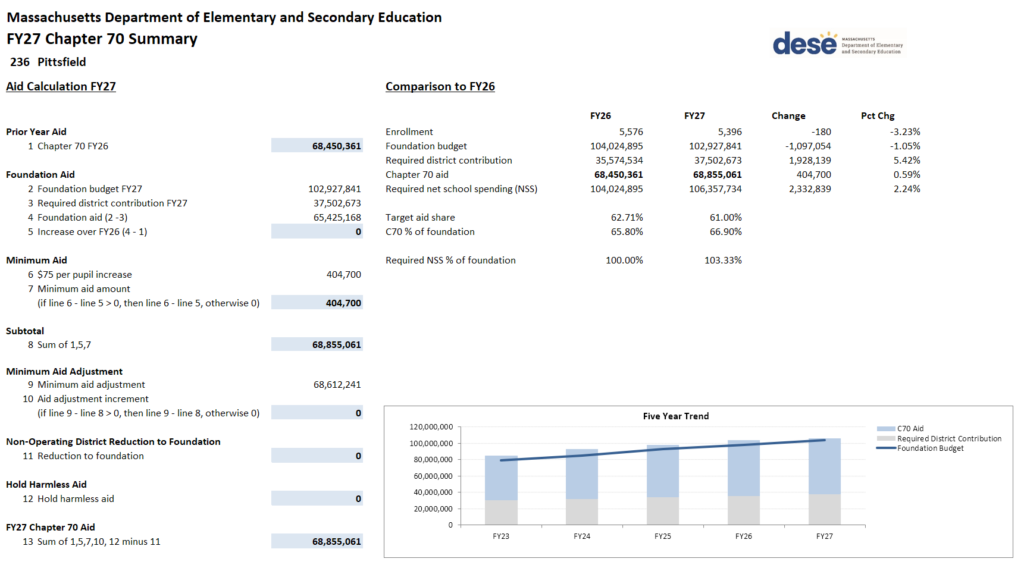The height and width of the screenshot is (568, 1024).
Task: Click the DESE logo
Action: pyautogui.click(x=836, y=43)
